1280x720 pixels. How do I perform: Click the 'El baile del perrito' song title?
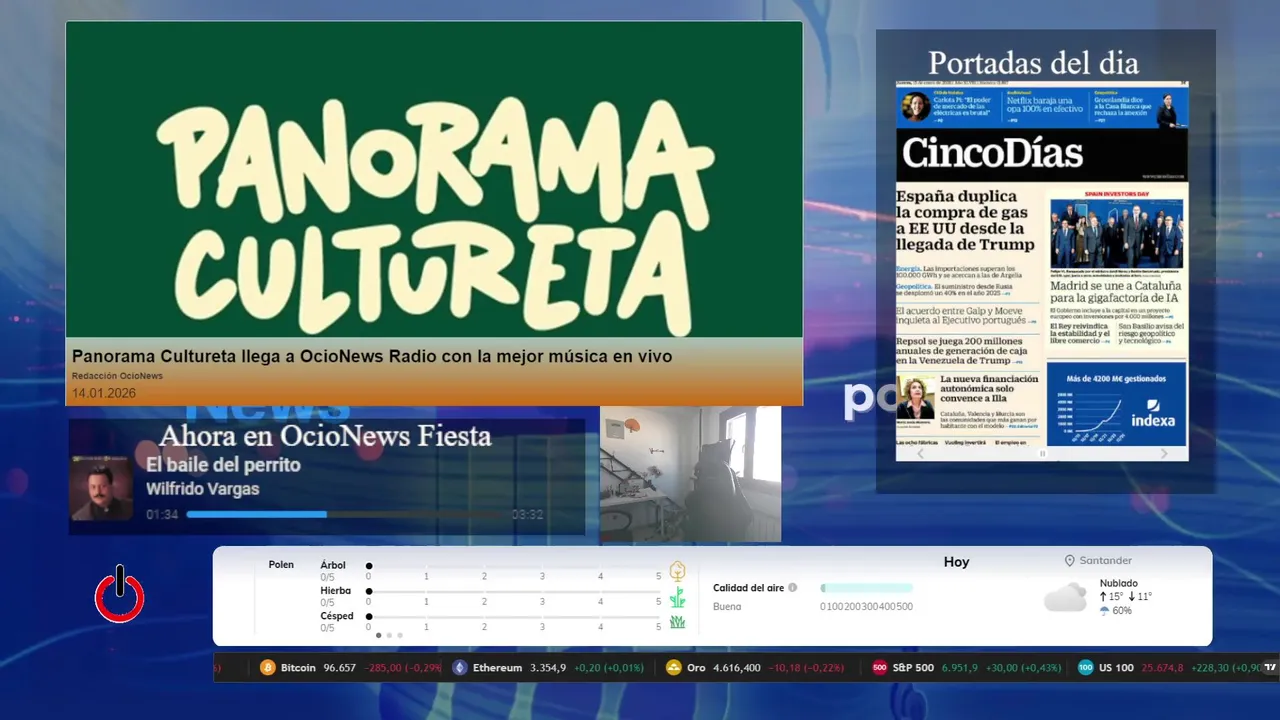point(223,465)
